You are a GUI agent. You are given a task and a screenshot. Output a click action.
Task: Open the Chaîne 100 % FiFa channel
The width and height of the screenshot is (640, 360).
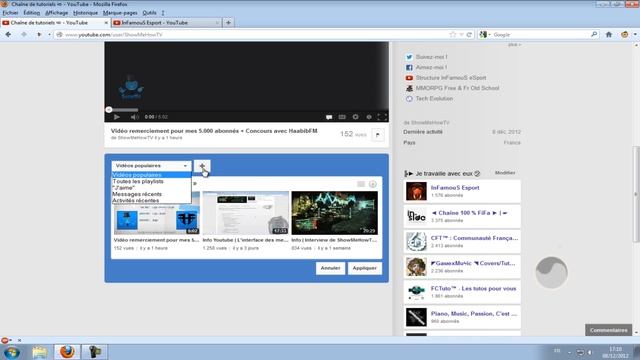coord(469,213)
